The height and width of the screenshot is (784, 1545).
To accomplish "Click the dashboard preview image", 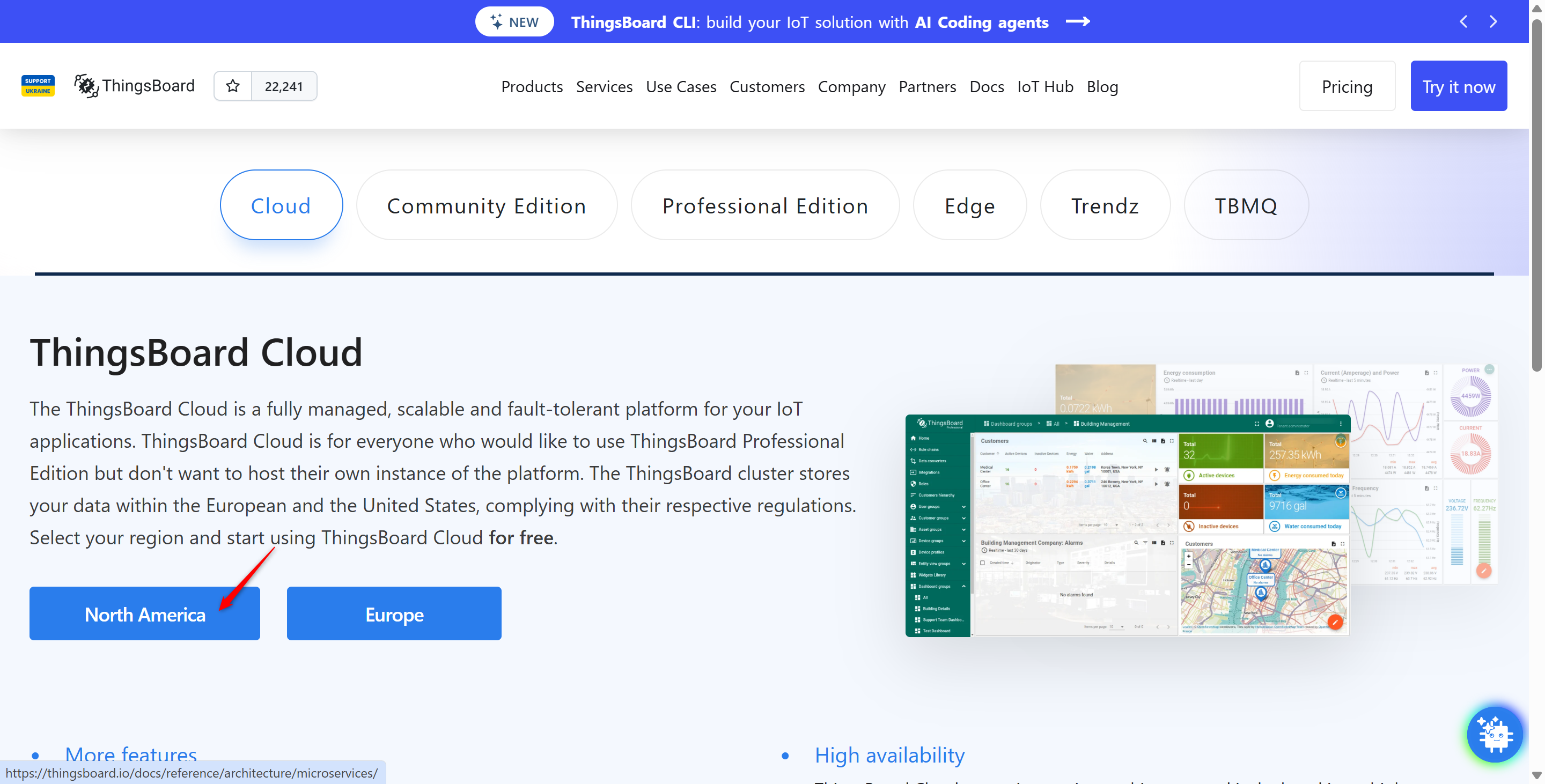I will 1201,500.
